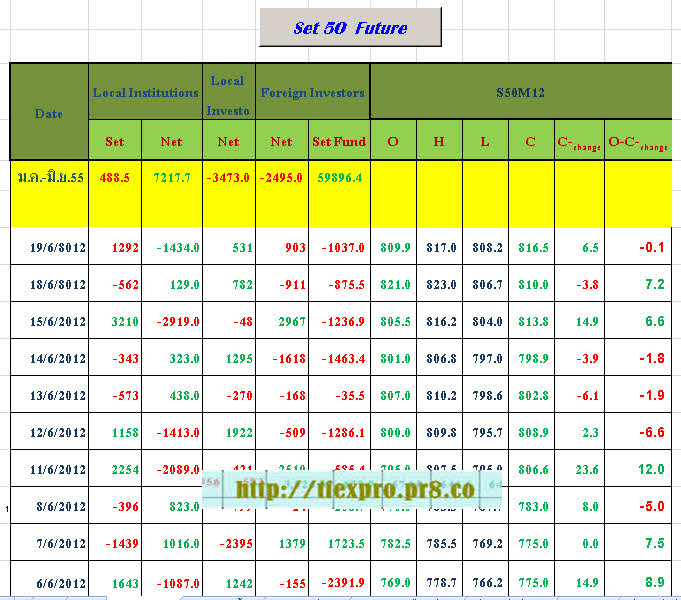Select the 14/6/2012 date cell
The height and width of the screenshot is (600, 681).
49,358
